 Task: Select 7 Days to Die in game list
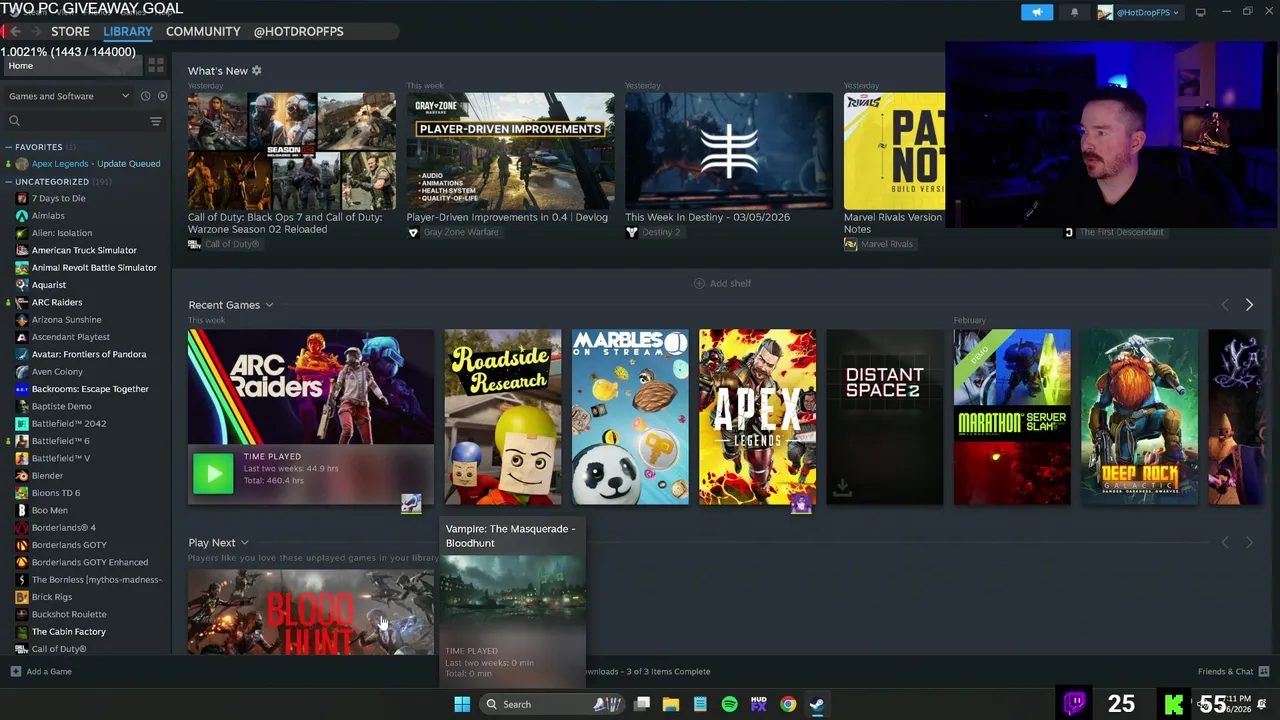[58, 198]
